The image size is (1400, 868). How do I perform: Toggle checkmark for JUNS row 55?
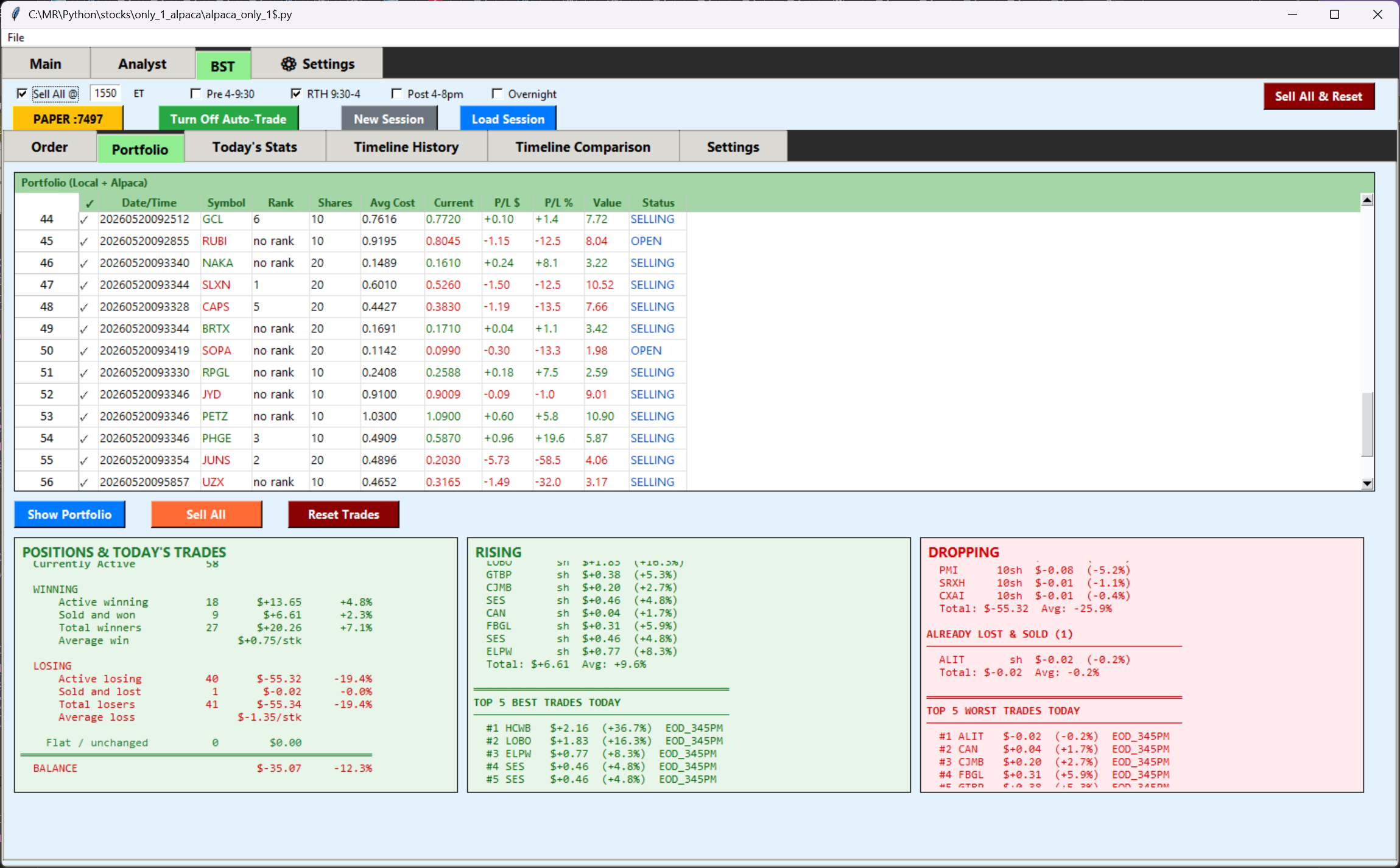(x=84, y=460)
